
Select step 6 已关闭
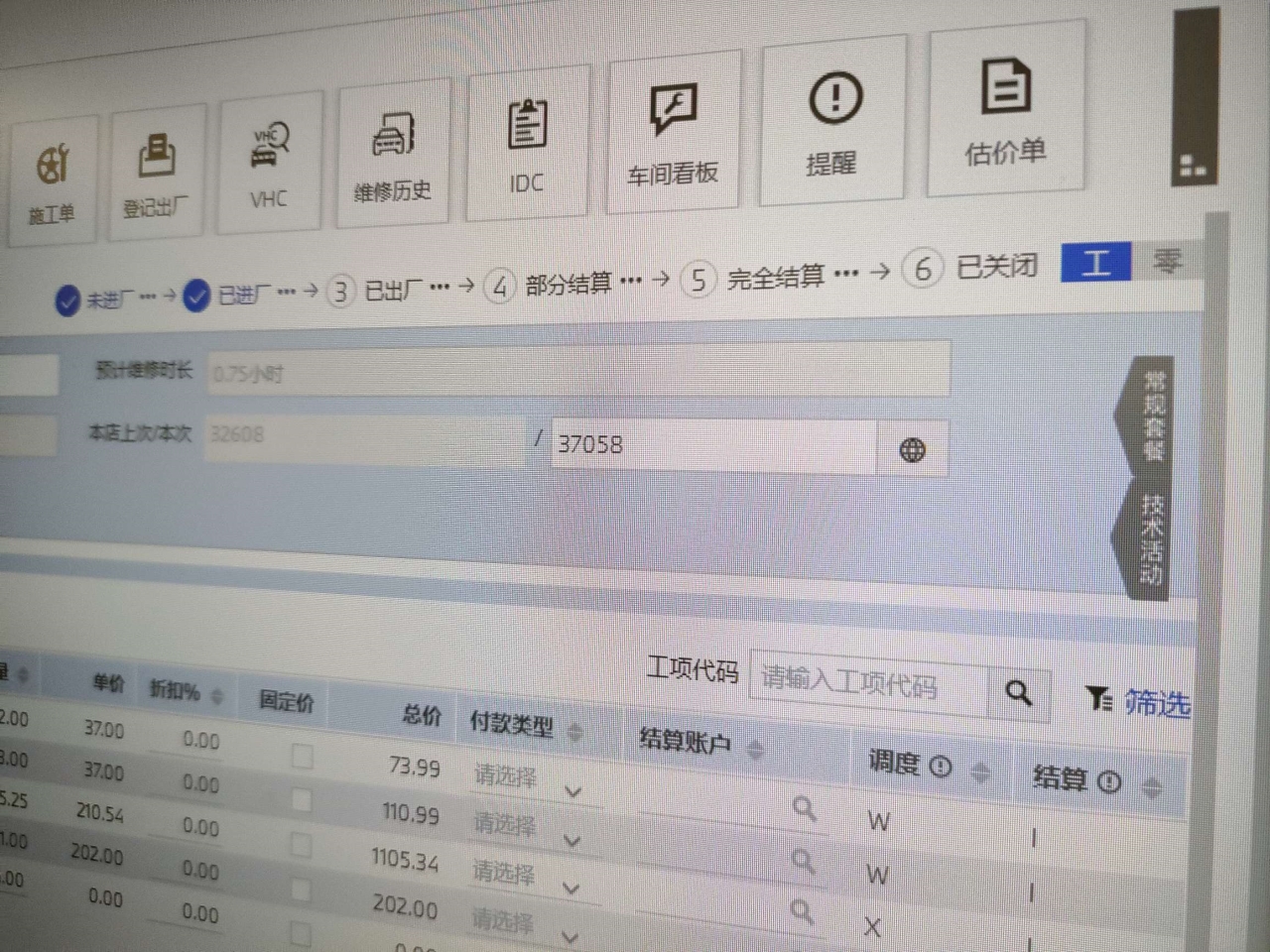(x=970, y=268)
